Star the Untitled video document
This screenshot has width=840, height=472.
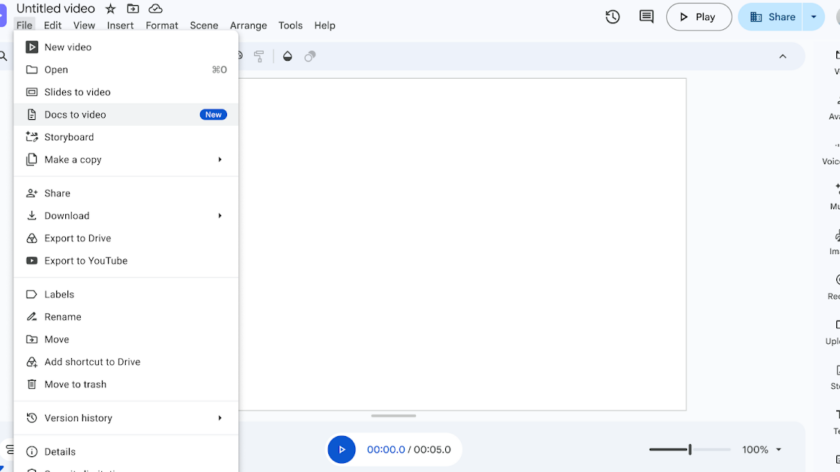110,9
